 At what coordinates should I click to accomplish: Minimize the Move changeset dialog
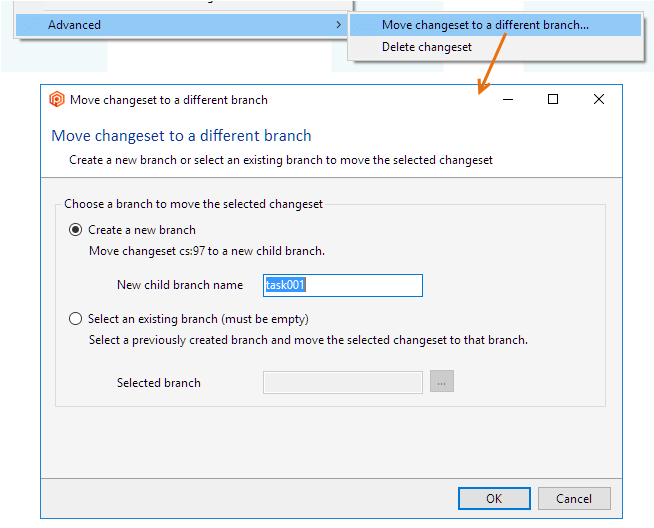pos(508,100)
